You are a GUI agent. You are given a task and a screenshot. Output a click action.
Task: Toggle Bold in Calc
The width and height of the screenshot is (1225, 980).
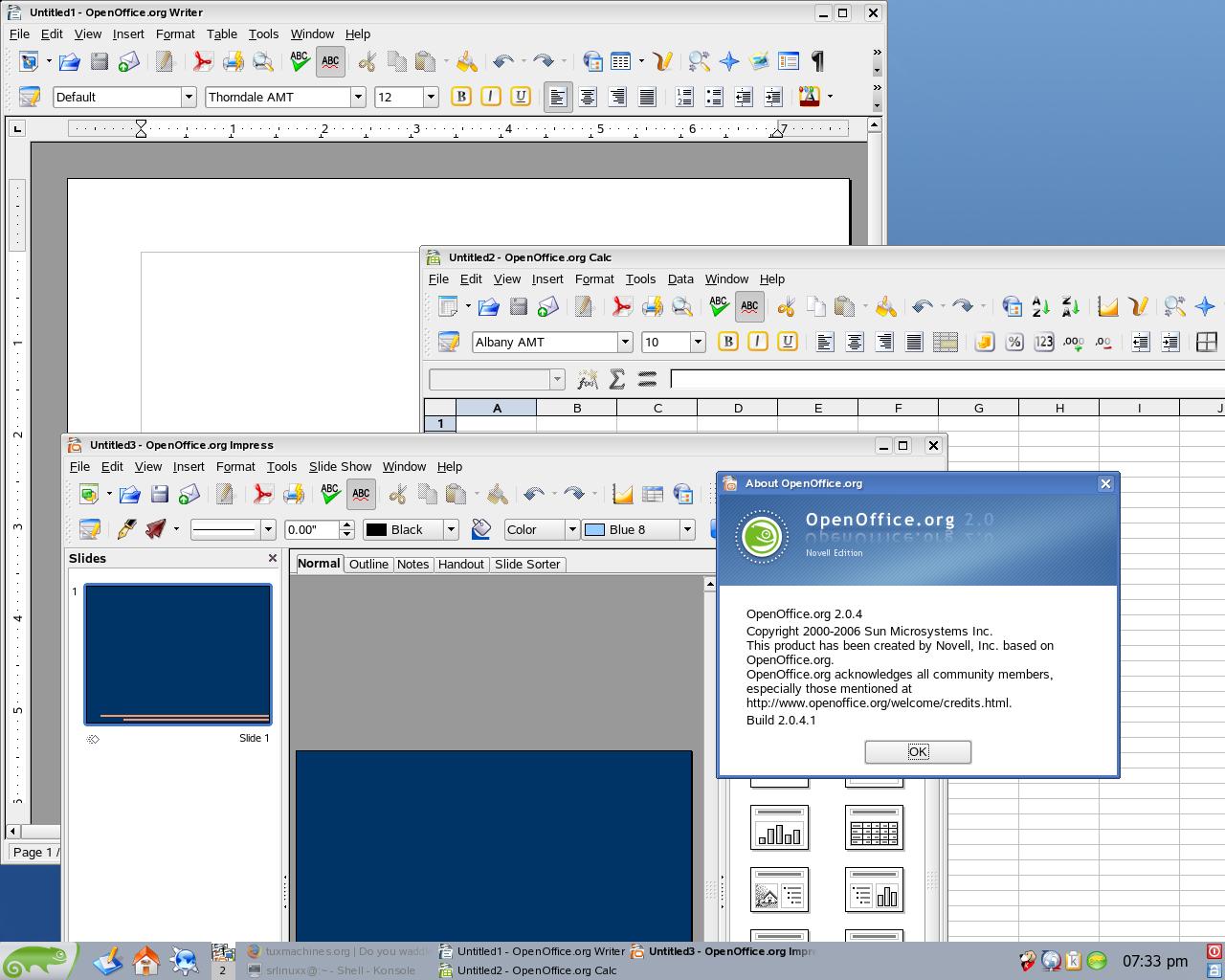728,342
